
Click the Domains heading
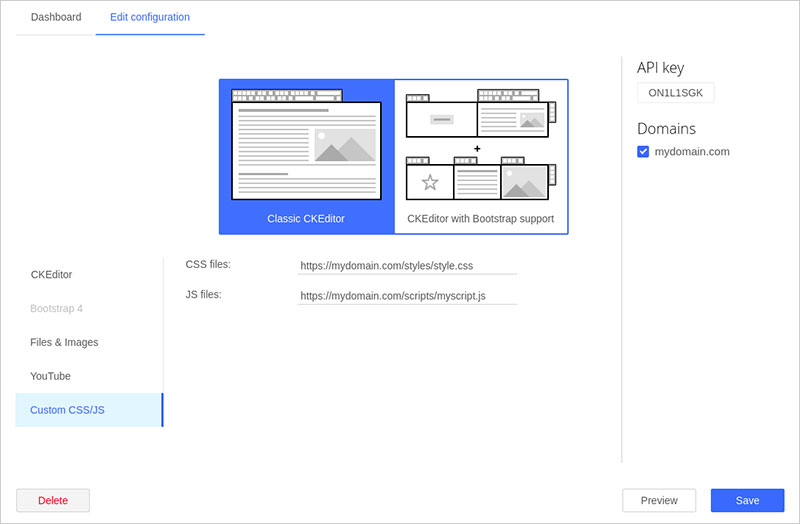click(x=666, y=129)
